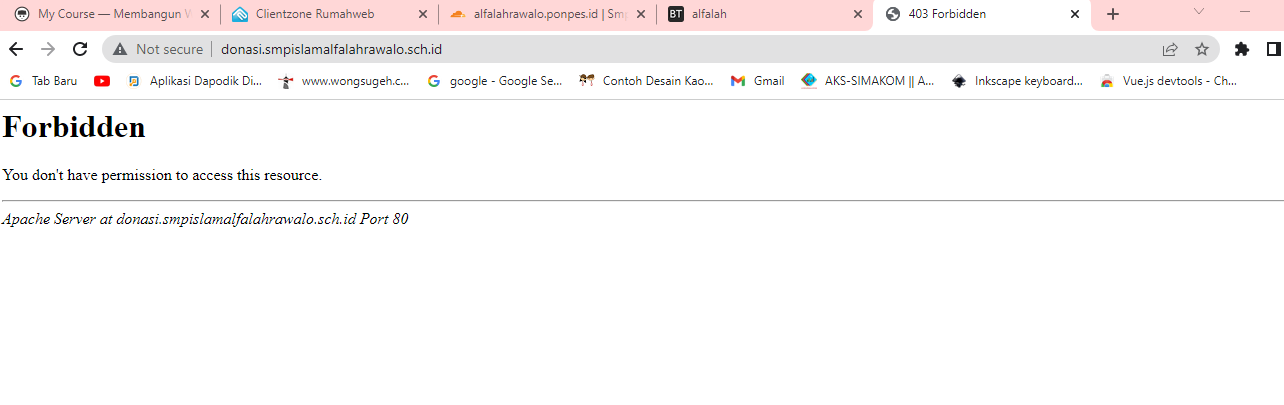Screen dimensions: 1284x405
Task: Click the forward navigation arrow
Action: pos(48,49)
